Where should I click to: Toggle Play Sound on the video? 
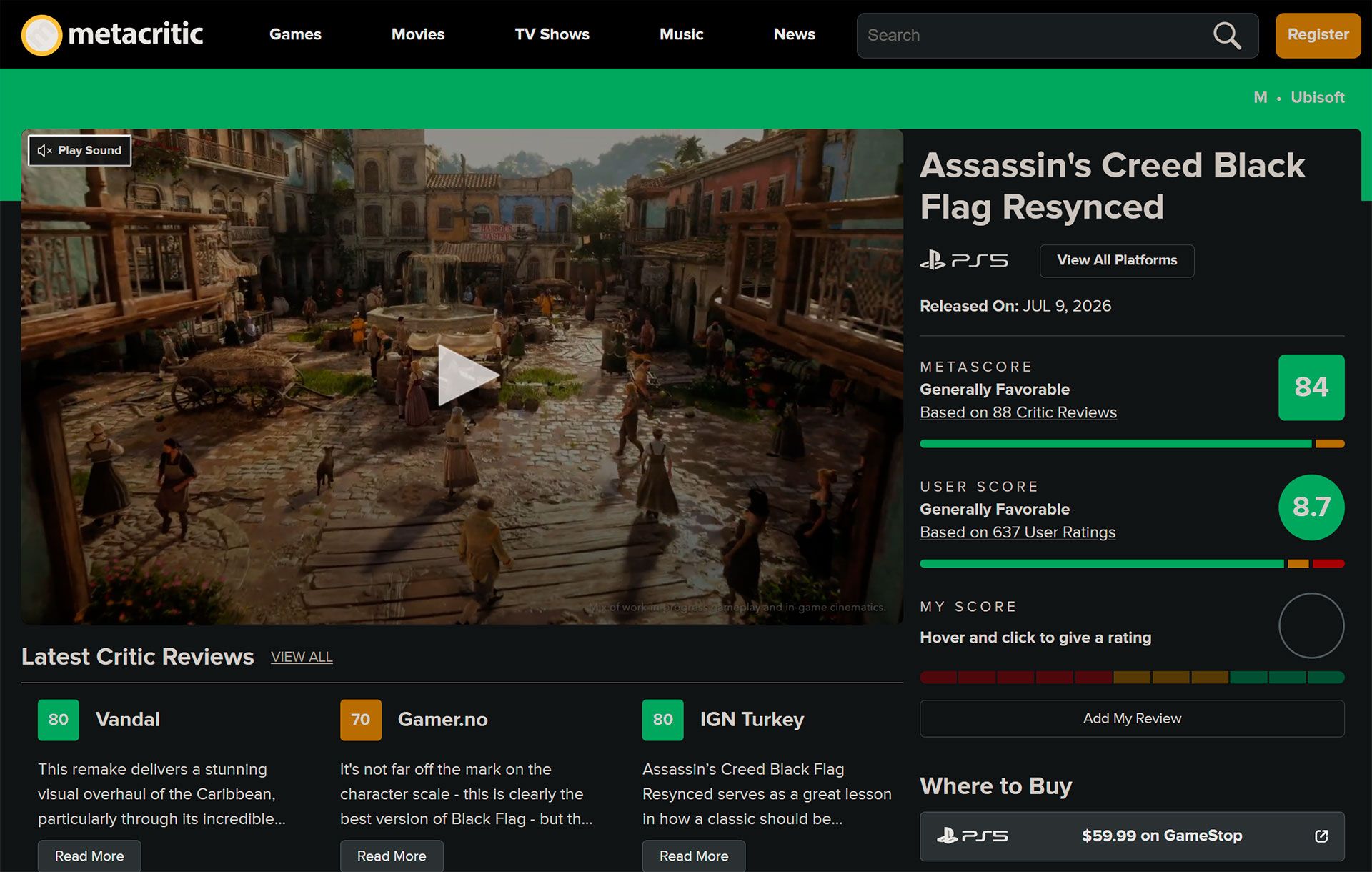pos(79,150)
